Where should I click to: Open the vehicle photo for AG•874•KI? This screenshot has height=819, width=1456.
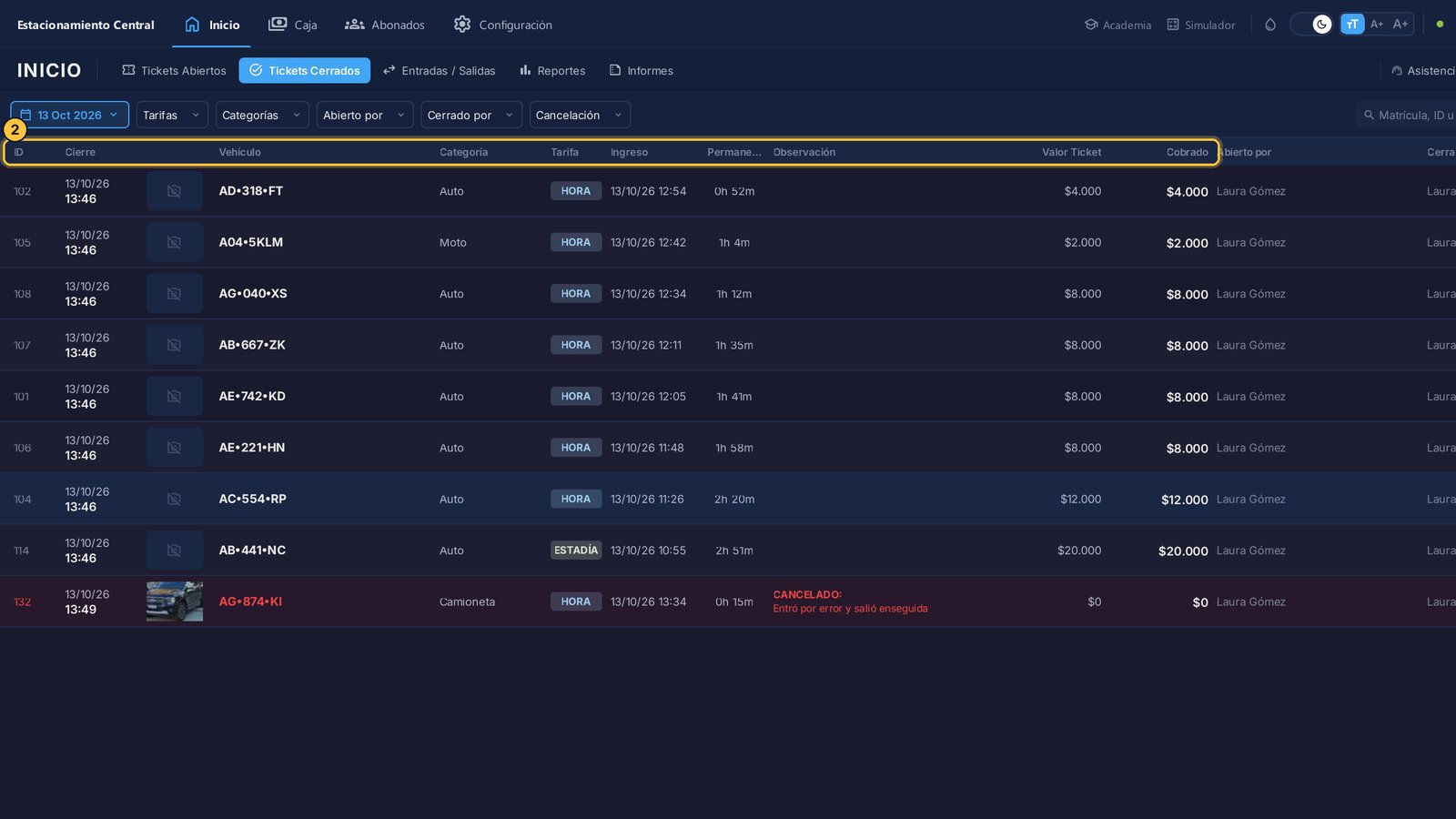(175, 602)
